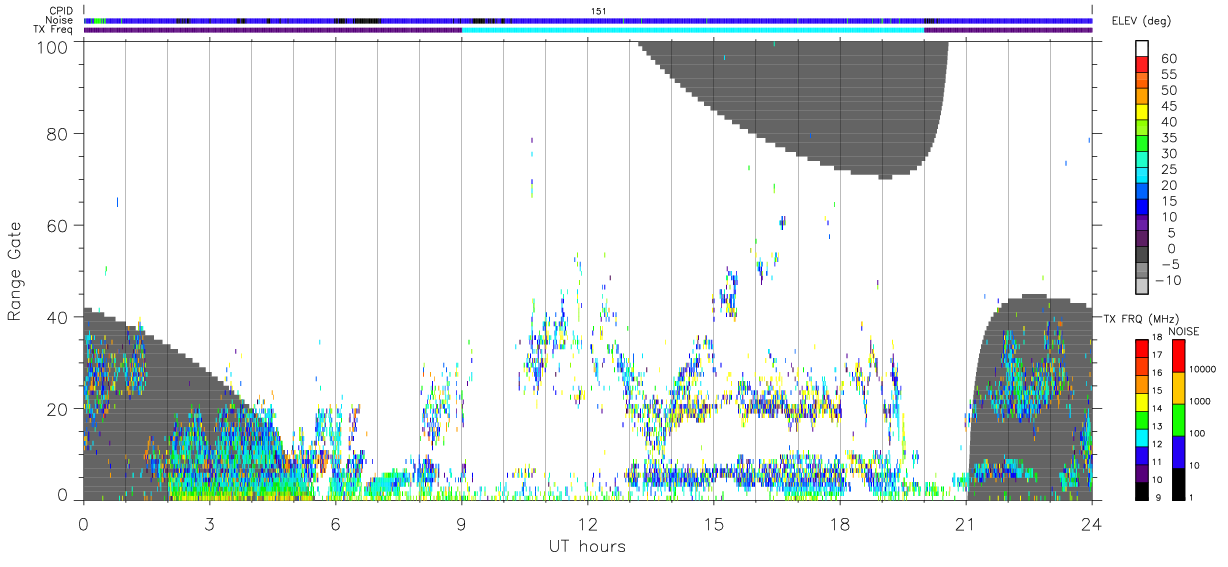Click the 100 label on NOISE scale

1198,433
